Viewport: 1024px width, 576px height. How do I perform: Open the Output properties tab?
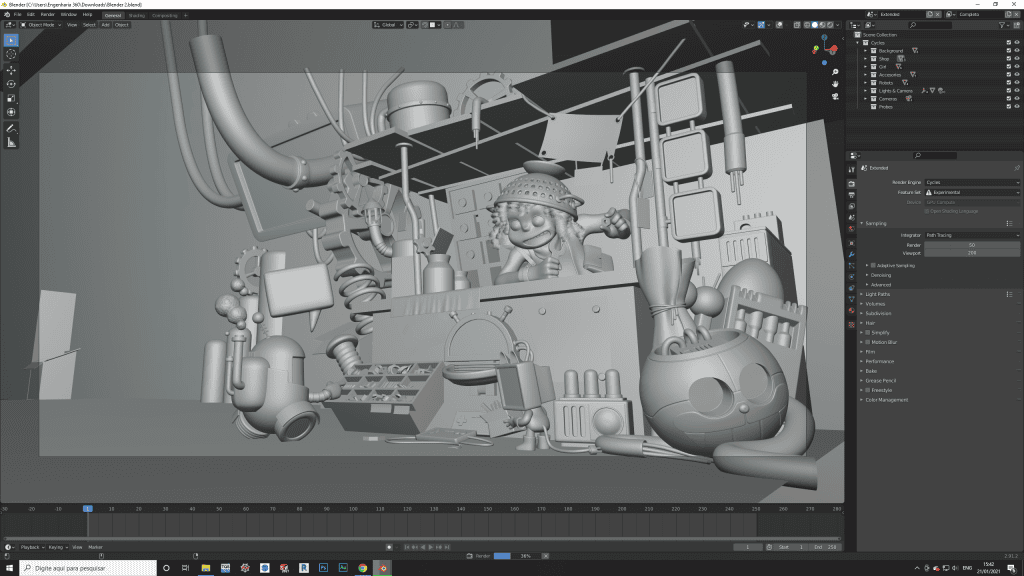point(852,195)
